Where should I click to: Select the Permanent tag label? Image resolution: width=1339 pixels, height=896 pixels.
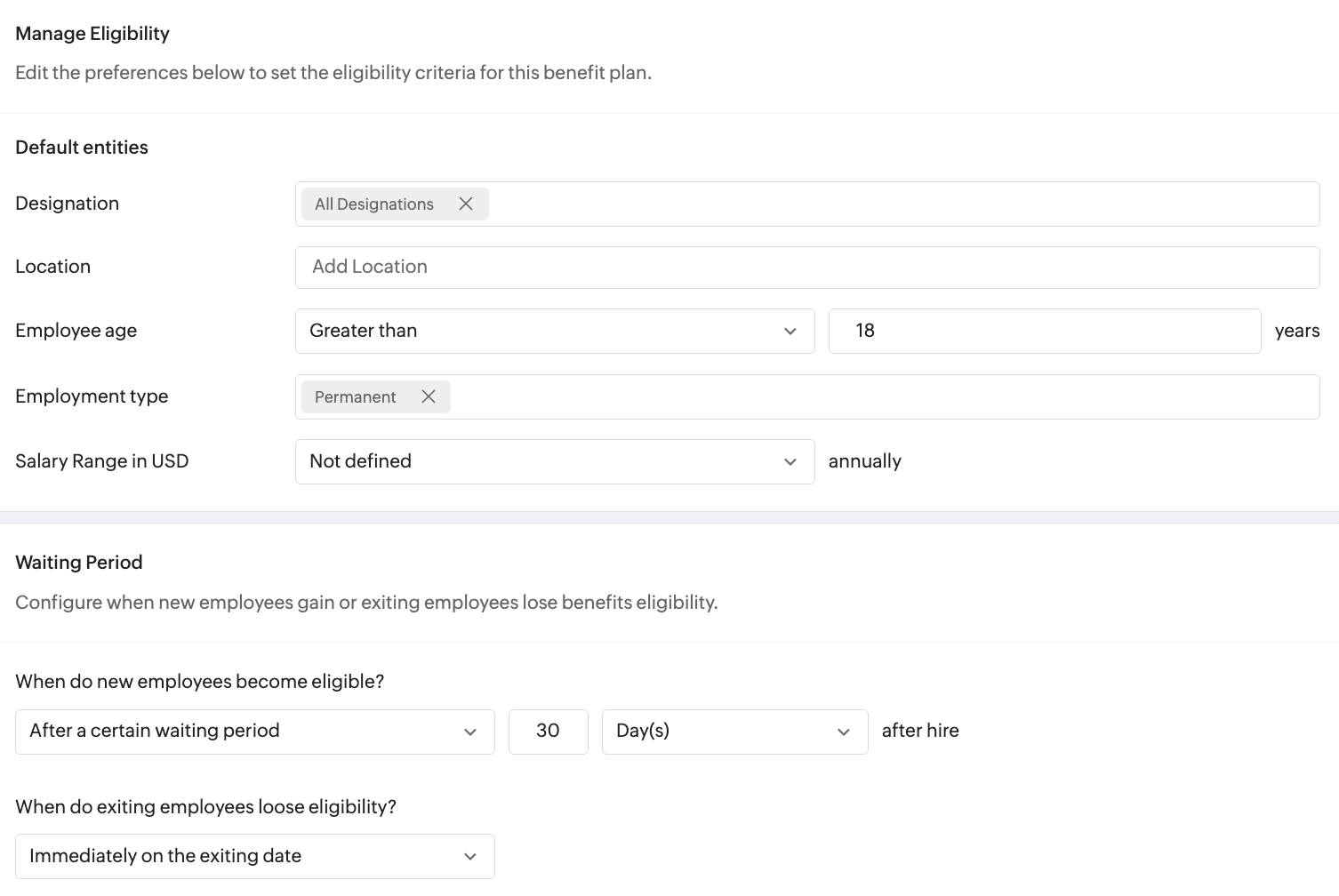[356, 397]
